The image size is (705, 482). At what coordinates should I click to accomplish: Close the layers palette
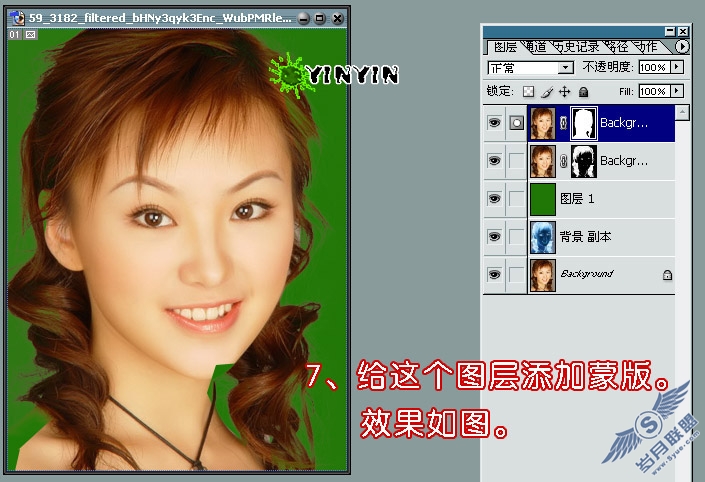(683, 31)
